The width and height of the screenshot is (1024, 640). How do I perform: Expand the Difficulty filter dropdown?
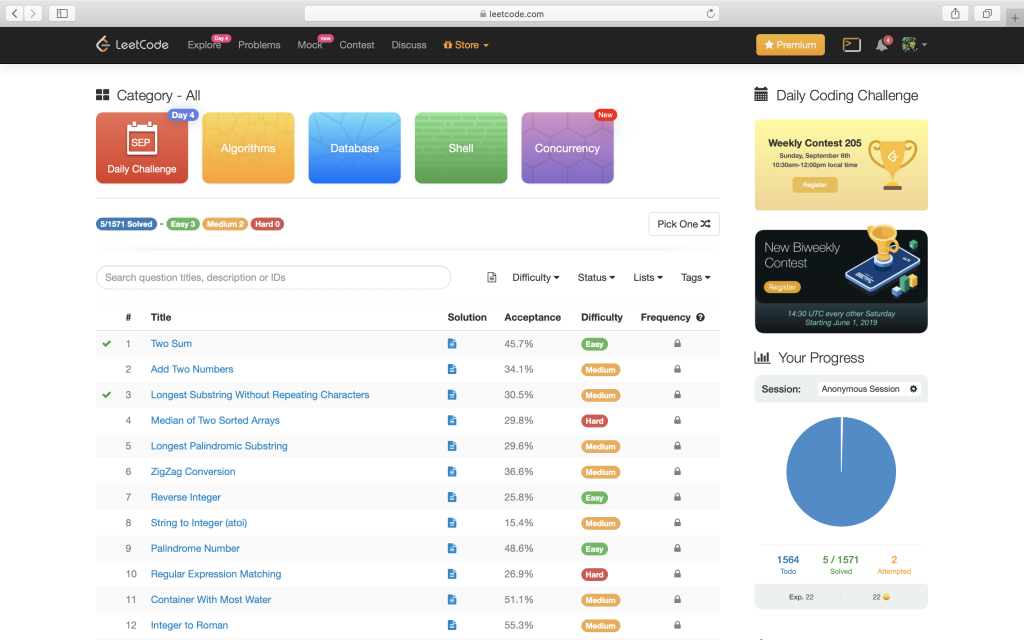536,278
